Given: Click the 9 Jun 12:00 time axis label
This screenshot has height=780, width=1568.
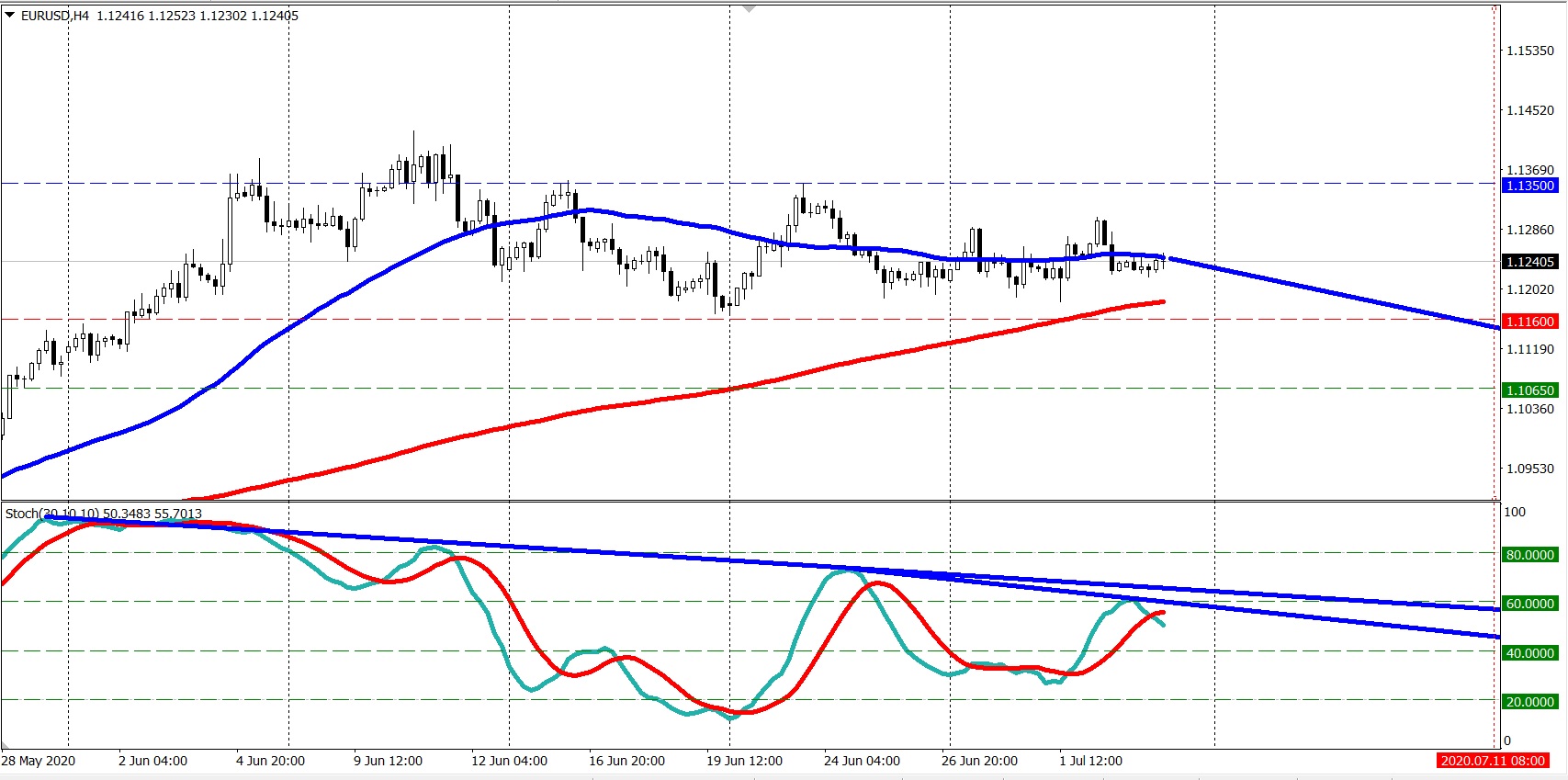Looking at the screenshot, I should (388, 761).
